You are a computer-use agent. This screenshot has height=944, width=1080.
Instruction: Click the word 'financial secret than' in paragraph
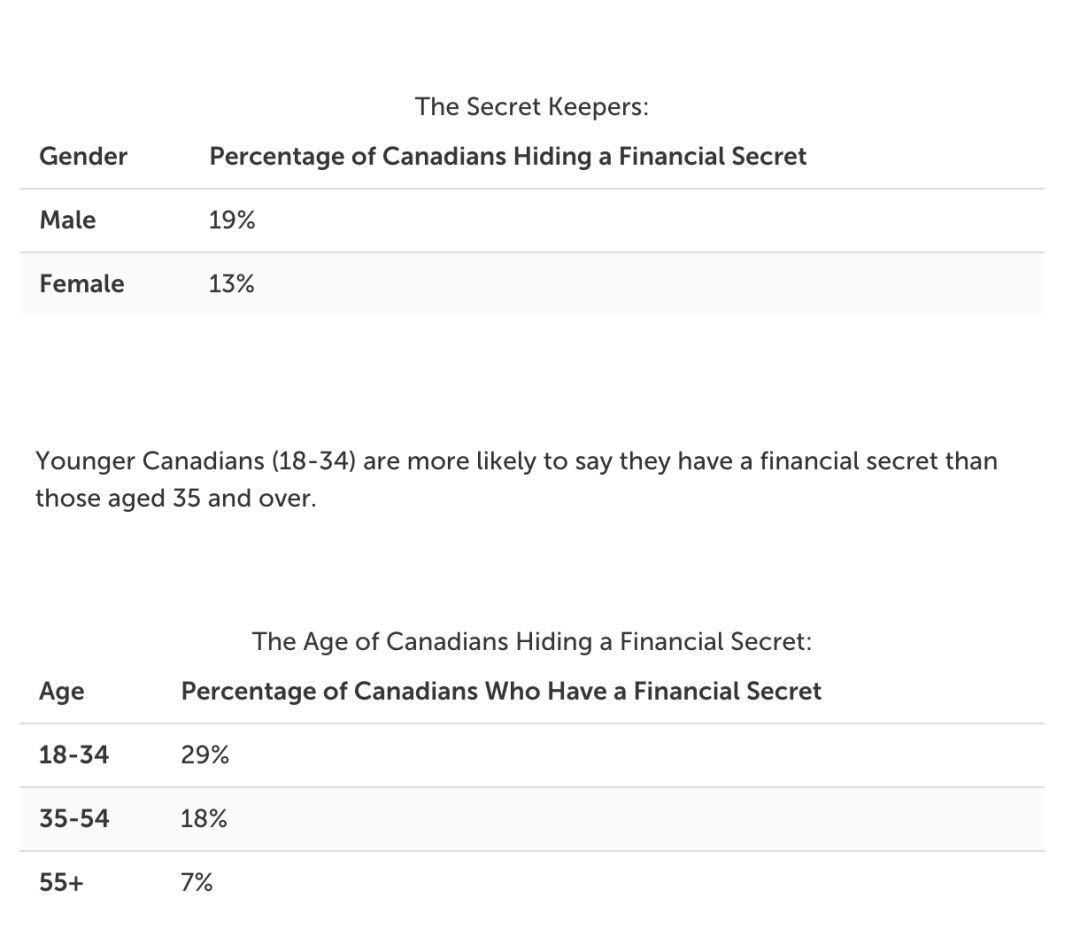coord(878,461)
